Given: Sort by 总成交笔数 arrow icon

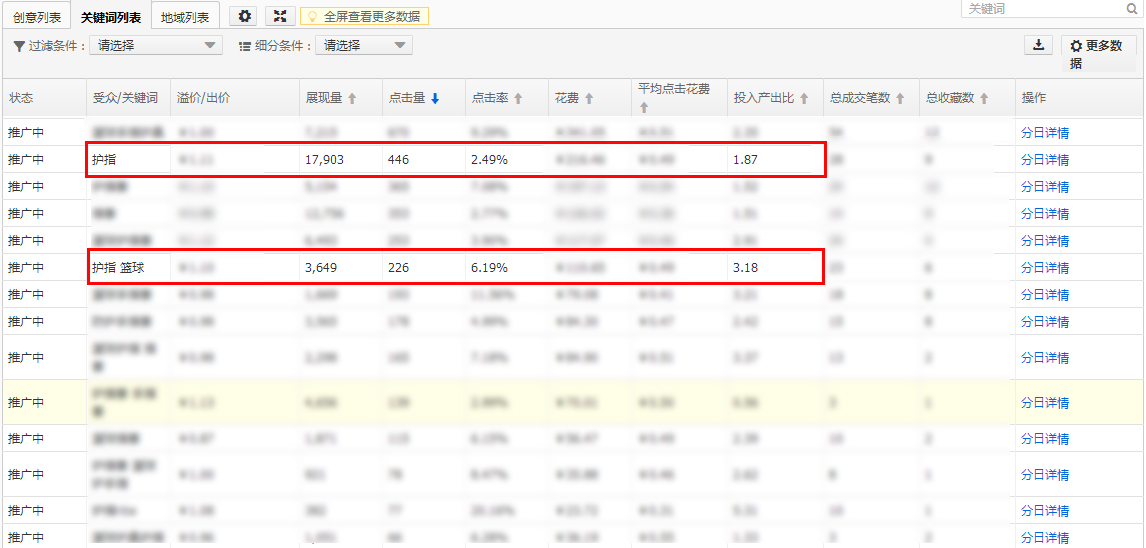Looking at the screenshot, I should 900,99.
